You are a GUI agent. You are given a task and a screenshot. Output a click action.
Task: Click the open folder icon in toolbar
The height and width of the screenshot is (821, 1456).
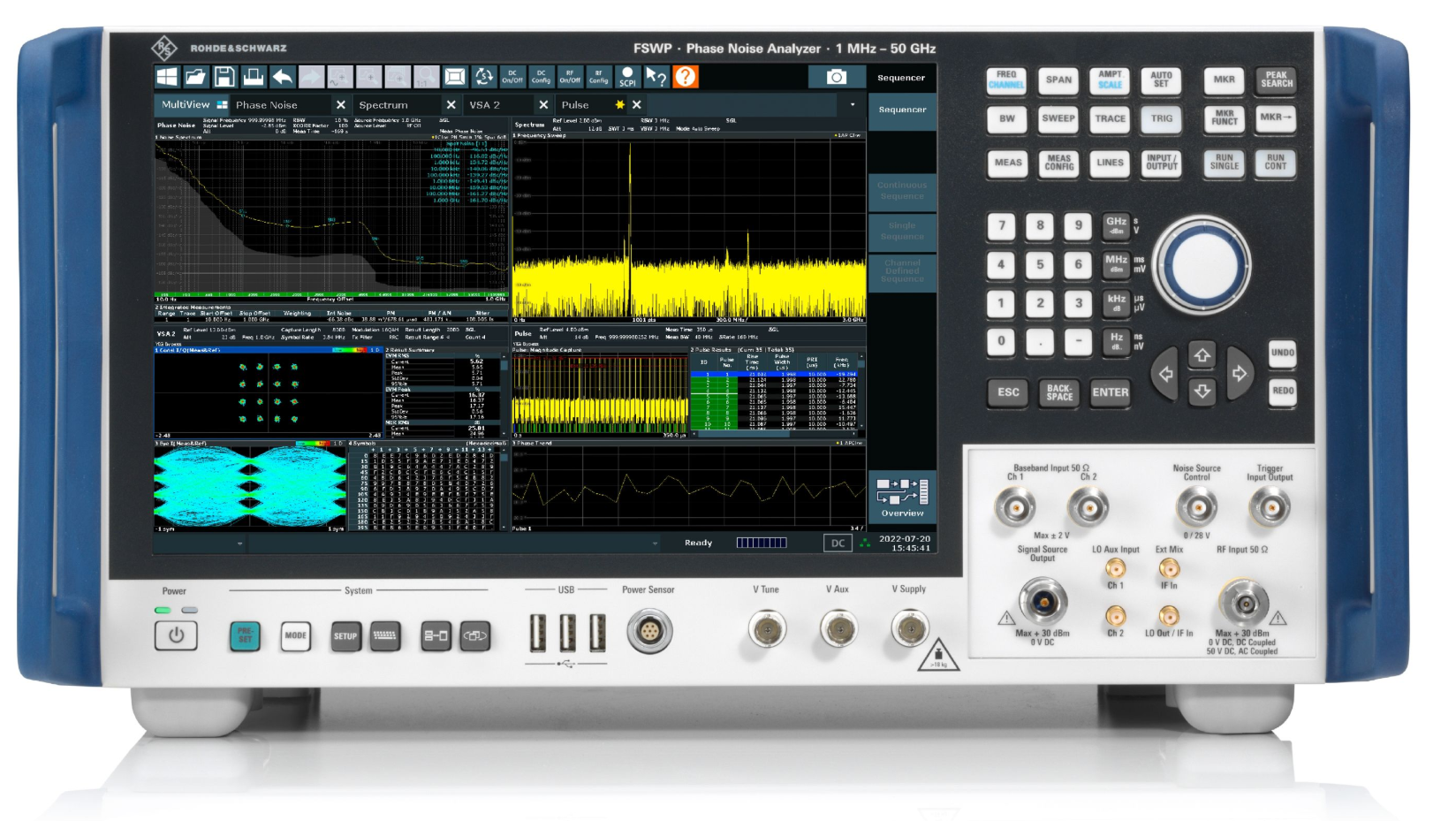(x=195, y=78)
